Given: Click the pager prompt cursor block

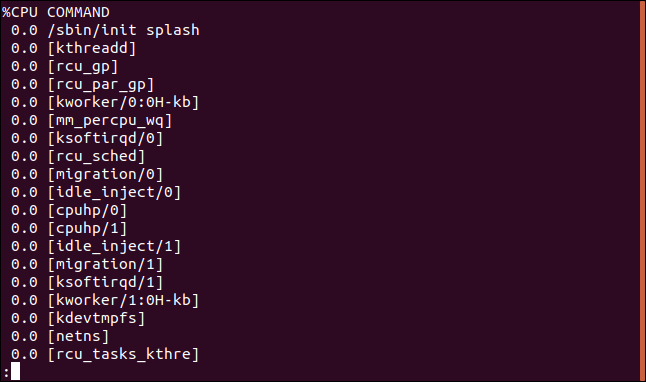Looking at the screenshot, I should point(15,371).
